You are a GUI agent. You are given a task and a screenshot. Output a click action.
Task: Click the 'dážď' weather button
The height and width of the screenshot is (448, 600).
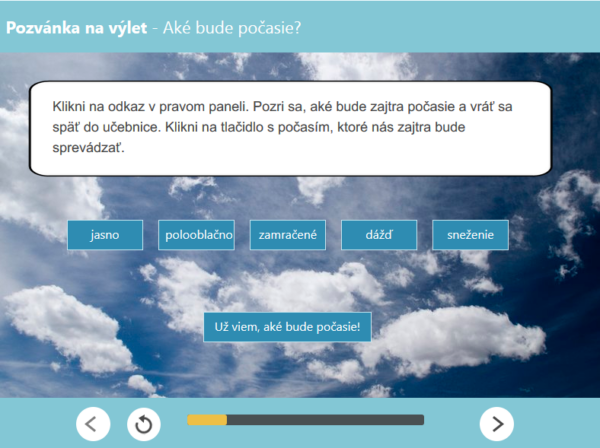379,235
